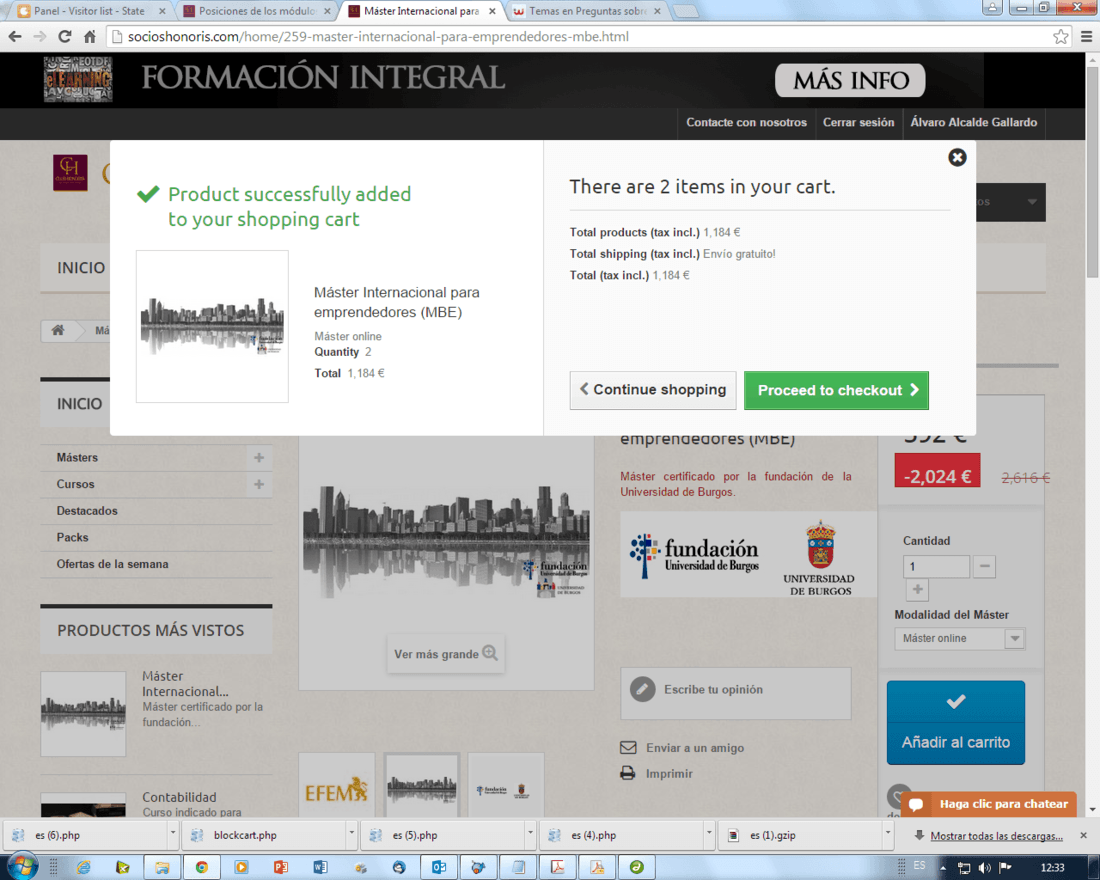Open blockcart.php download options arrow

[351, 834]
